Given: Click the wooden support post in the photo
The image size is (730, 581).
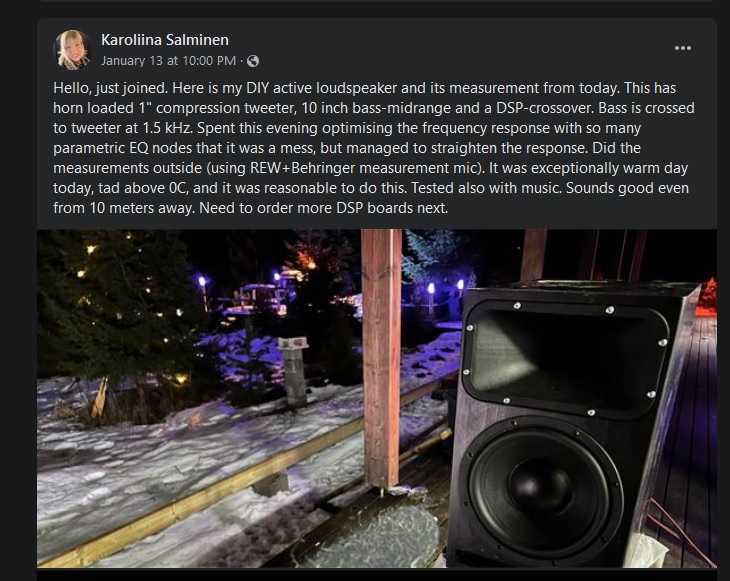Looking at the screenshot, I should [x=382, y=358].
